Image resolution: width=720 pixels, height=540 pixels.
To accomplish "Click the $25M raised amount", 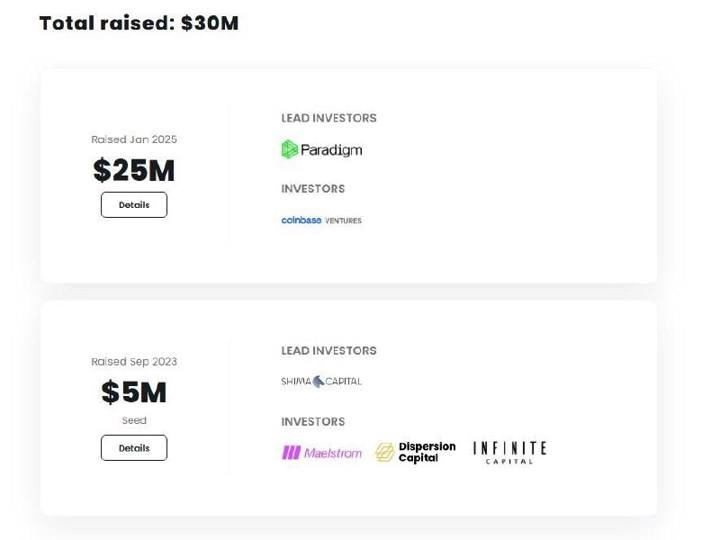I will pyautogui.click(x=134, y=170).
